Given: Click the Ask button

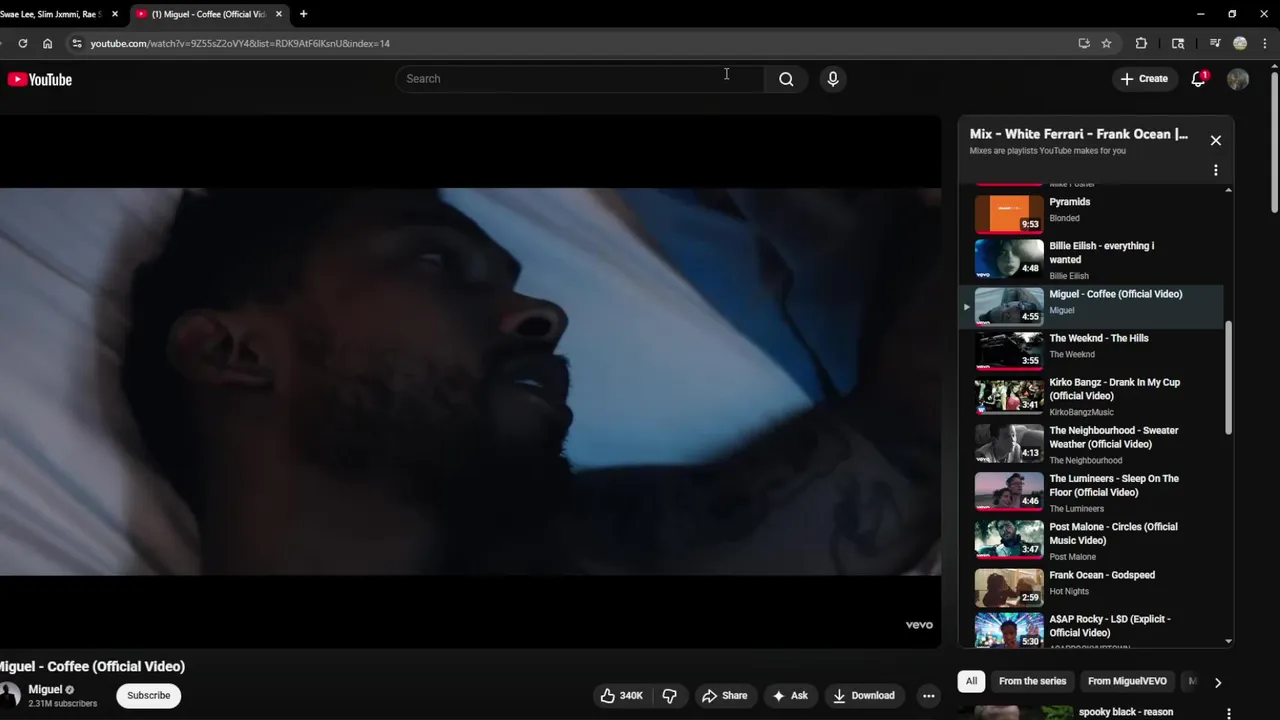Looking at the screenshot, I should click(x=790, y=695).
